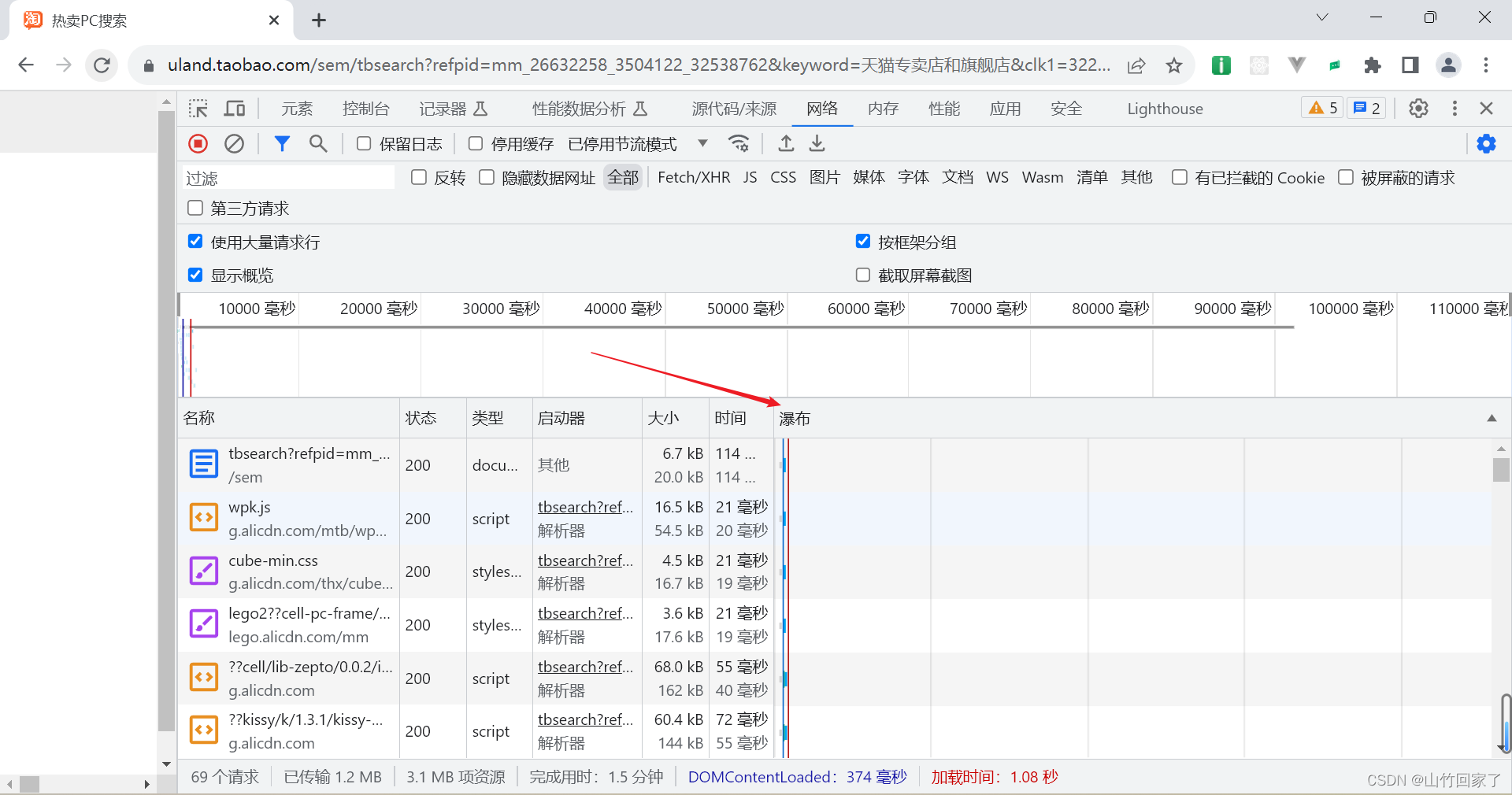This screenshot has height=795, width=1512.
Task: Uncheck 按框架分组 option
Action: pyautogui.click(x=863, y=241)
